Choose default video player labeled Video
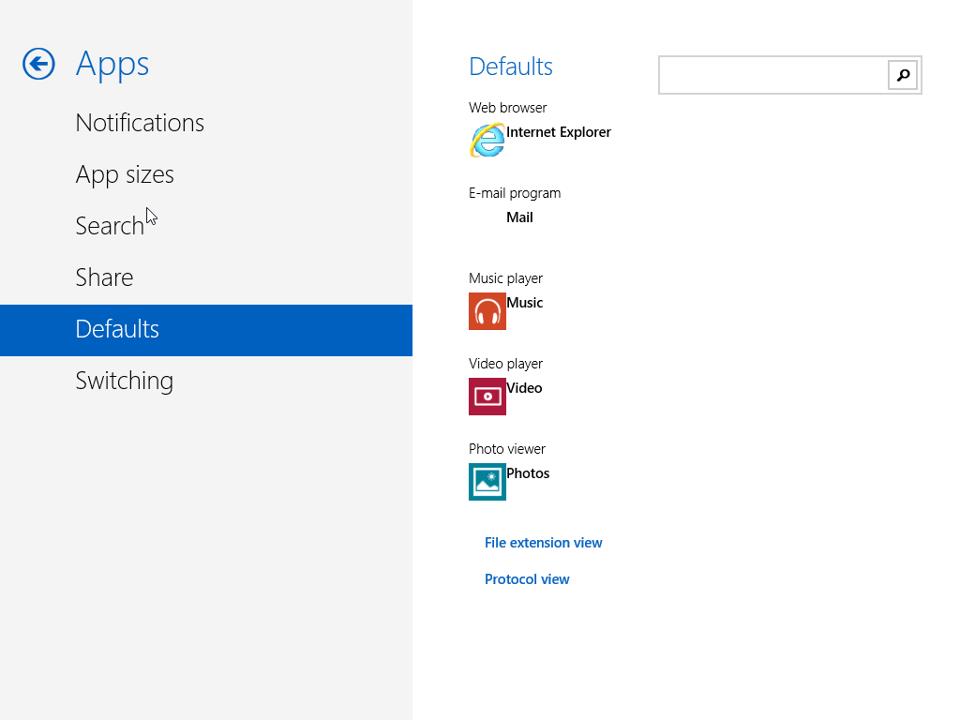 [x=524, y=388]
